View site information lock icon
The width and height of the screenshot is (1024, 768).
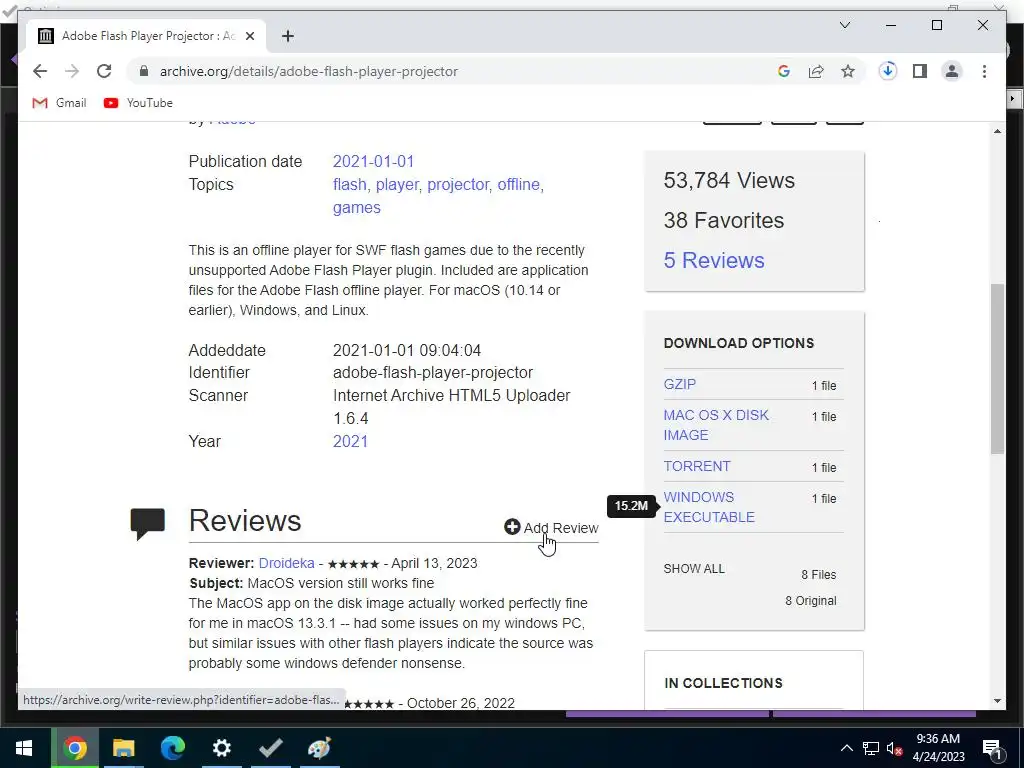click(x=144, y=71)
